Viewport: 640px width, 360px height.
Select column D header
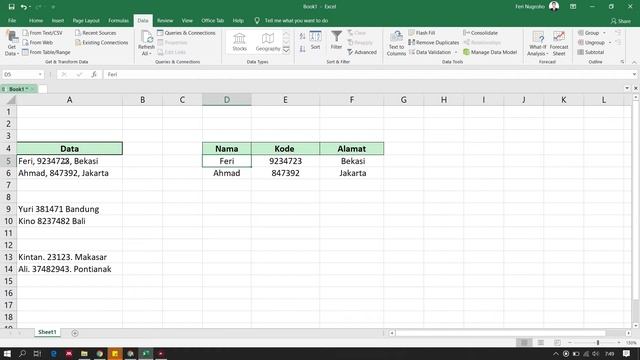point(227,100)
